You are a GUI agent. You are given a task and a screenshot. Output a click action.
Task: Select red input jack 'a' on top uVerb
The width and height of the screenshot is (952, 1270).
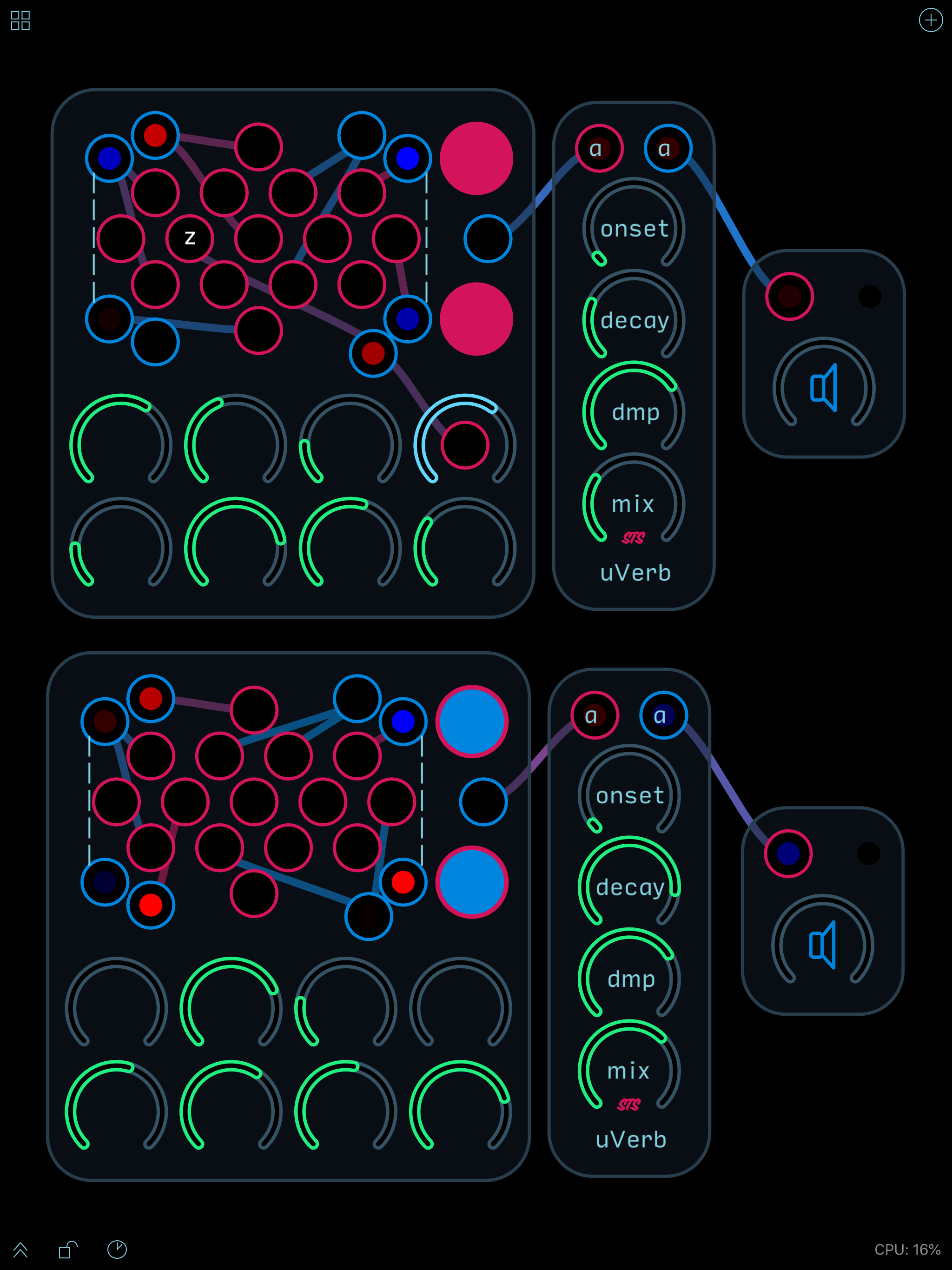(x=599, y=148)
